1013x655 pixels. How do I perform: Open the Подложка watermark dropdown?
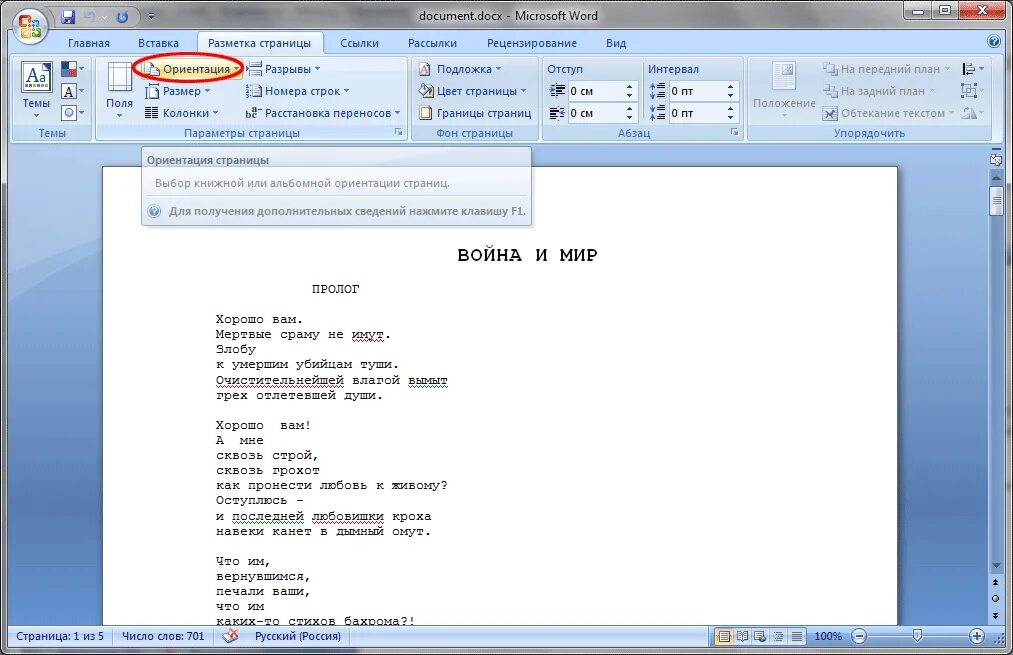[459, 68]
